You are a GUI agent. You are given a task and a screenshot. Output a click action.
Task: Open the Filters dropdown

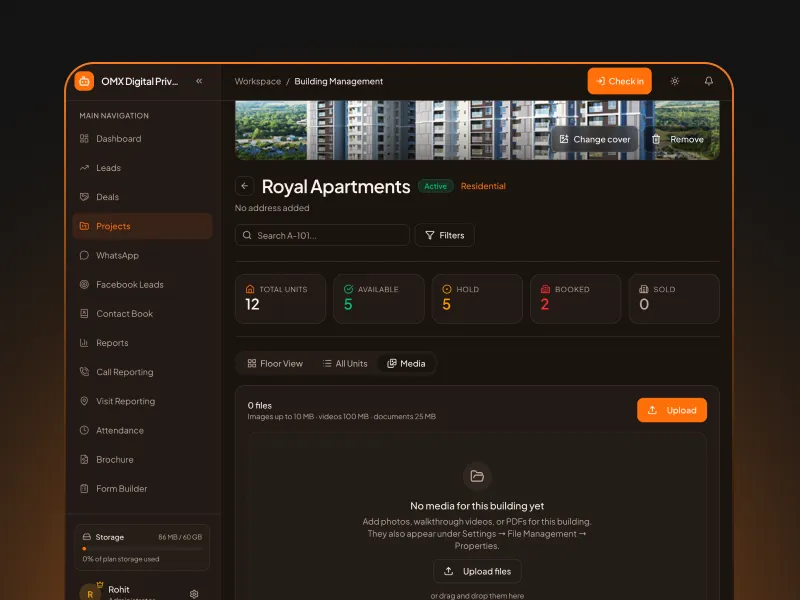coord(445,235)
